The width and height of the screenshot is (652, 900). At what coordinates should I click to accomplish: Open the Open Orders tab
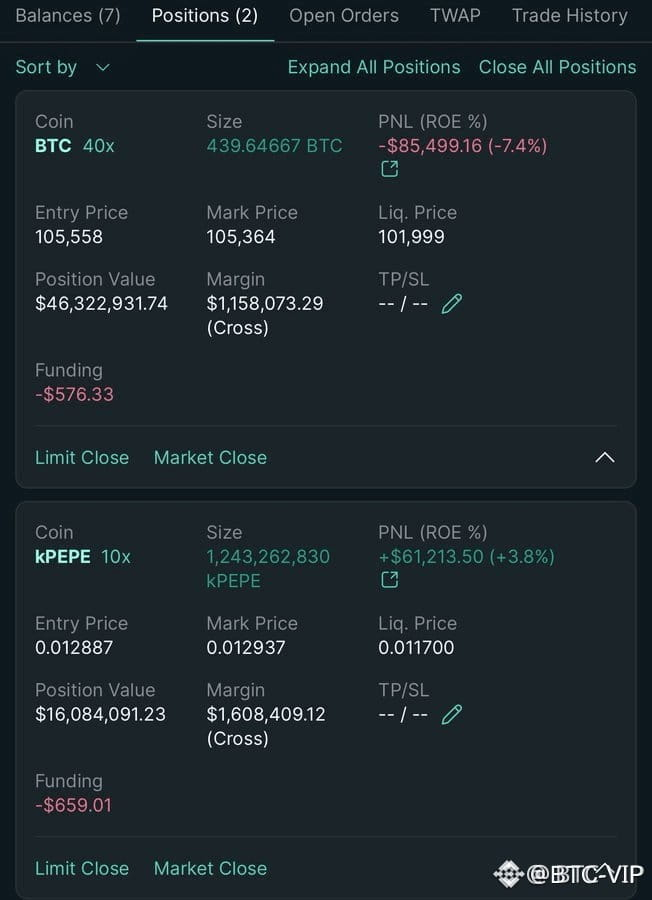click(x=344, y=15)
